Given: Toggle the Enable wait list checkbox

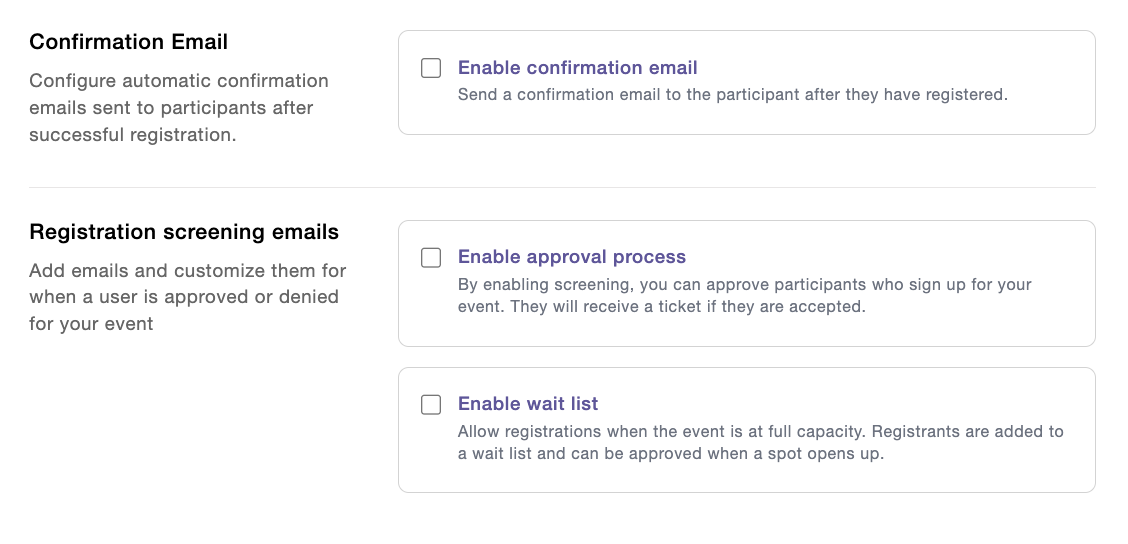Looking at the screenshot, I should click(431, 404).
